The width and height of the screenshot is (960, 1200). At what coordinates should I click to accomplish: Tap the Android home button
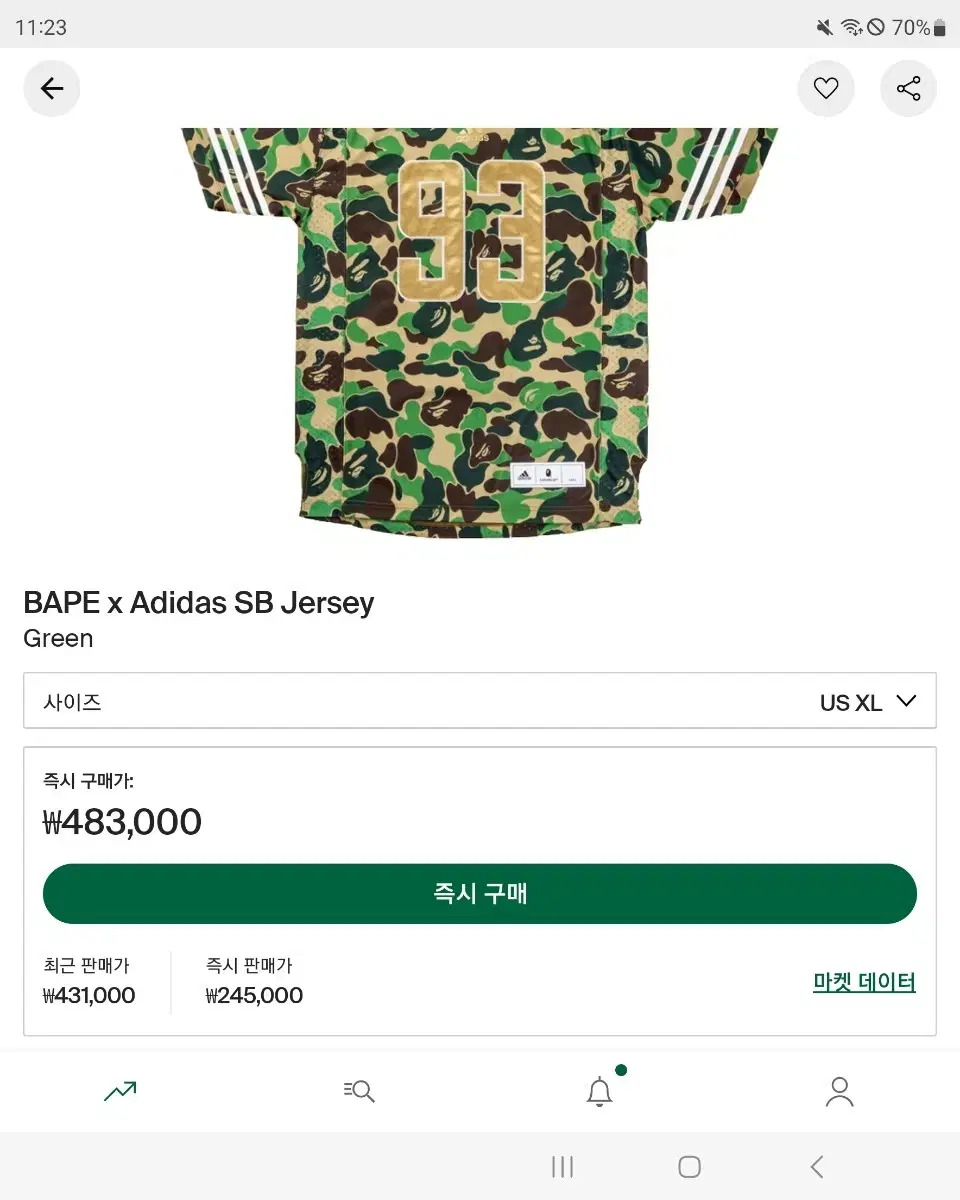tap(689, 1166)
